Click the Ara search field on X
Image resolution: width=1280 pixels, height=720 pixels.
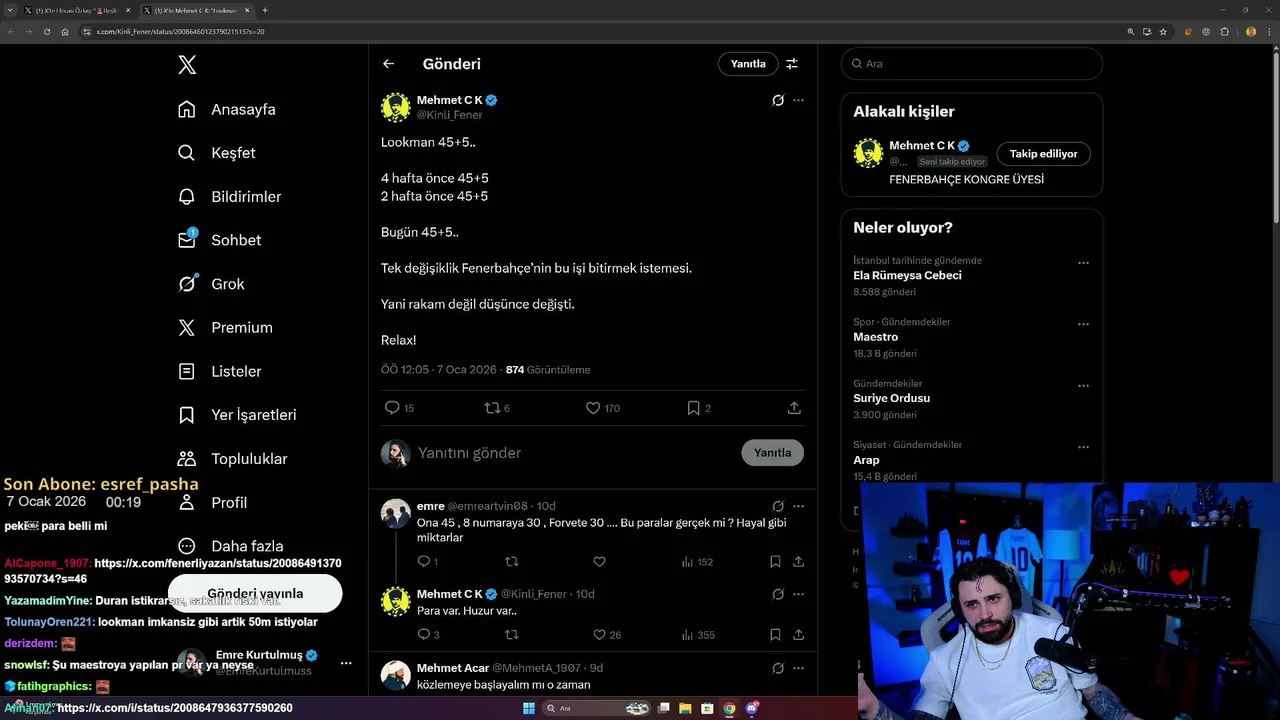coord(972,63)
